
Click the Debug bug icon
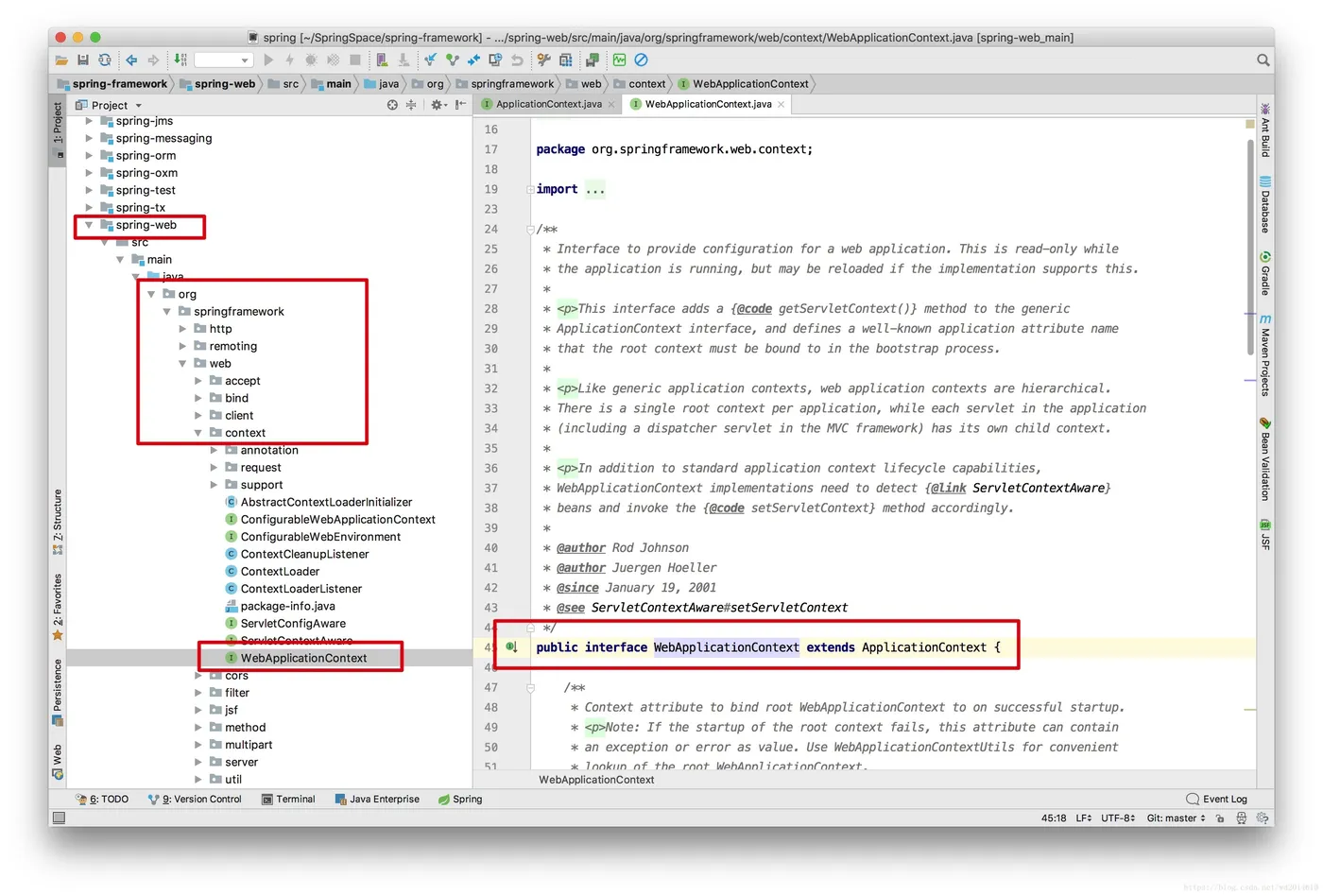point(311,60)
